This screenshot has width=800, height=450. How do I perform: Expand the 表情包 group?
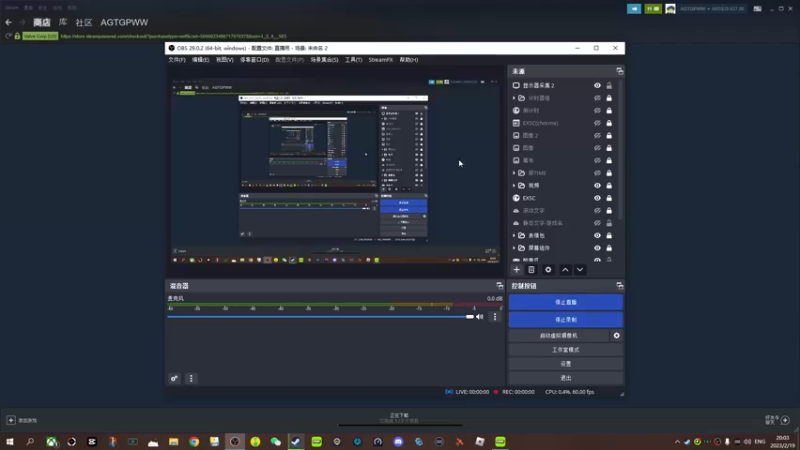point(514,236)
